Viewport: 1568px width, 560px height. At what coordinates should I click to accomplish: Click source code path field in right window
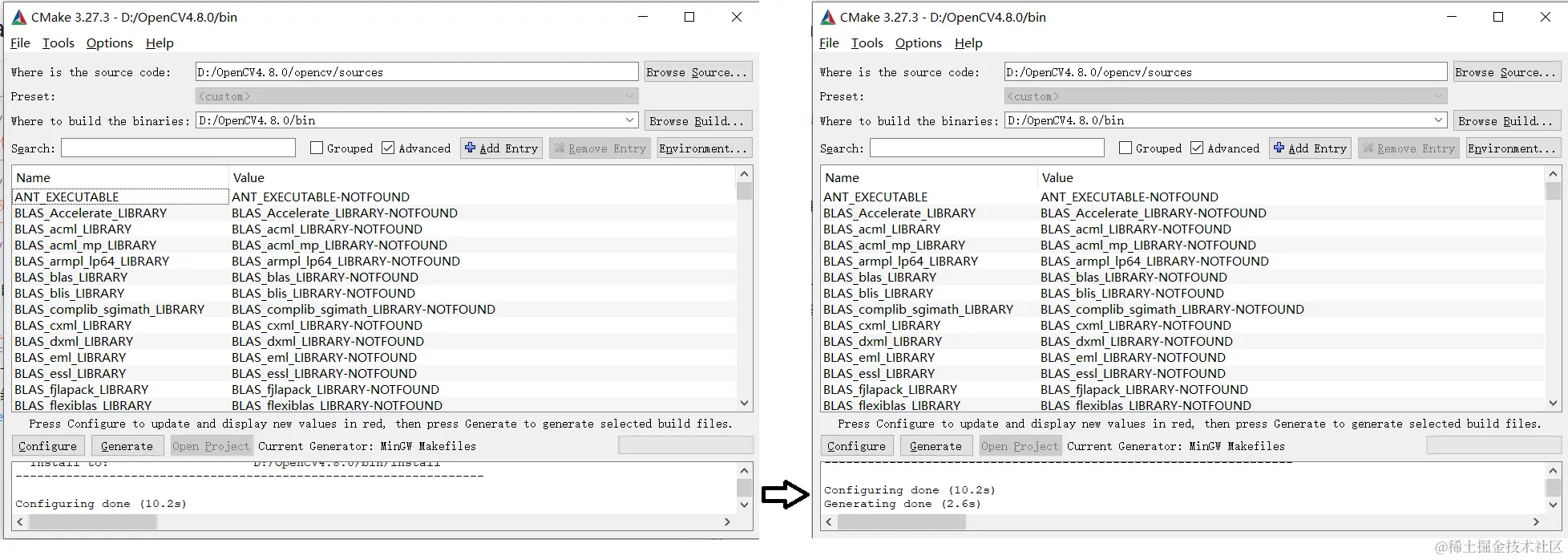(1226, 72)
